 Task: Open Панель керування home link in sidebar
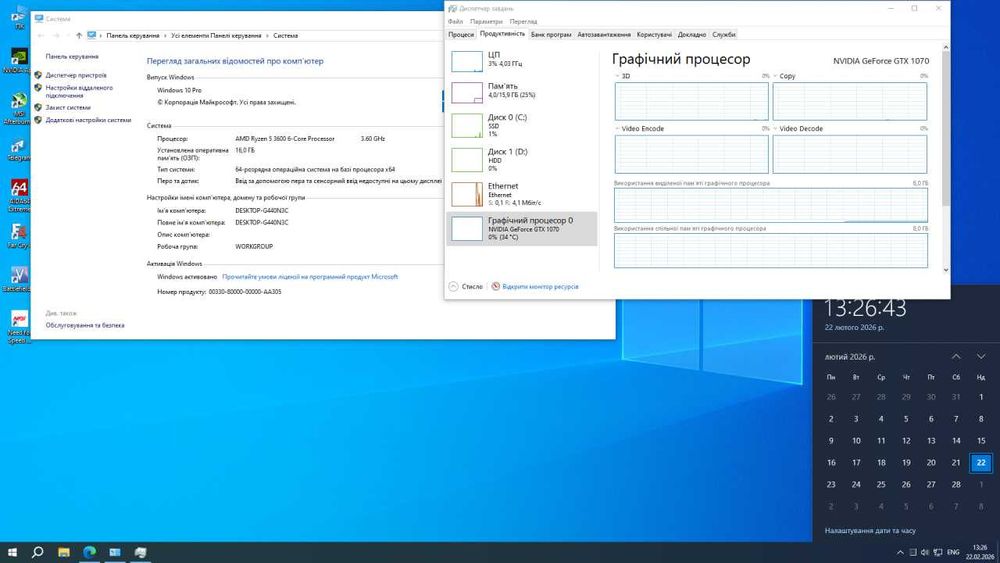(72, 56)
